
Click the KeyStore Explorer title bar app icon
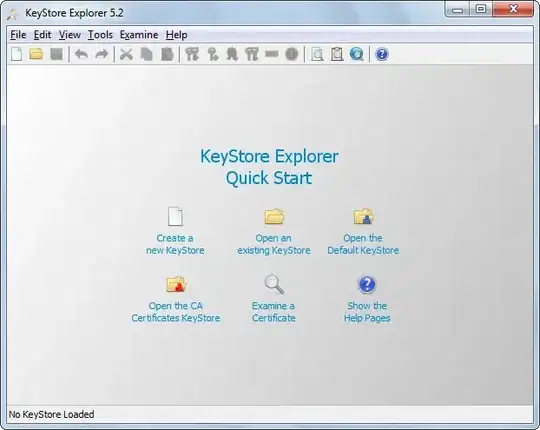(x=13, y=13)
